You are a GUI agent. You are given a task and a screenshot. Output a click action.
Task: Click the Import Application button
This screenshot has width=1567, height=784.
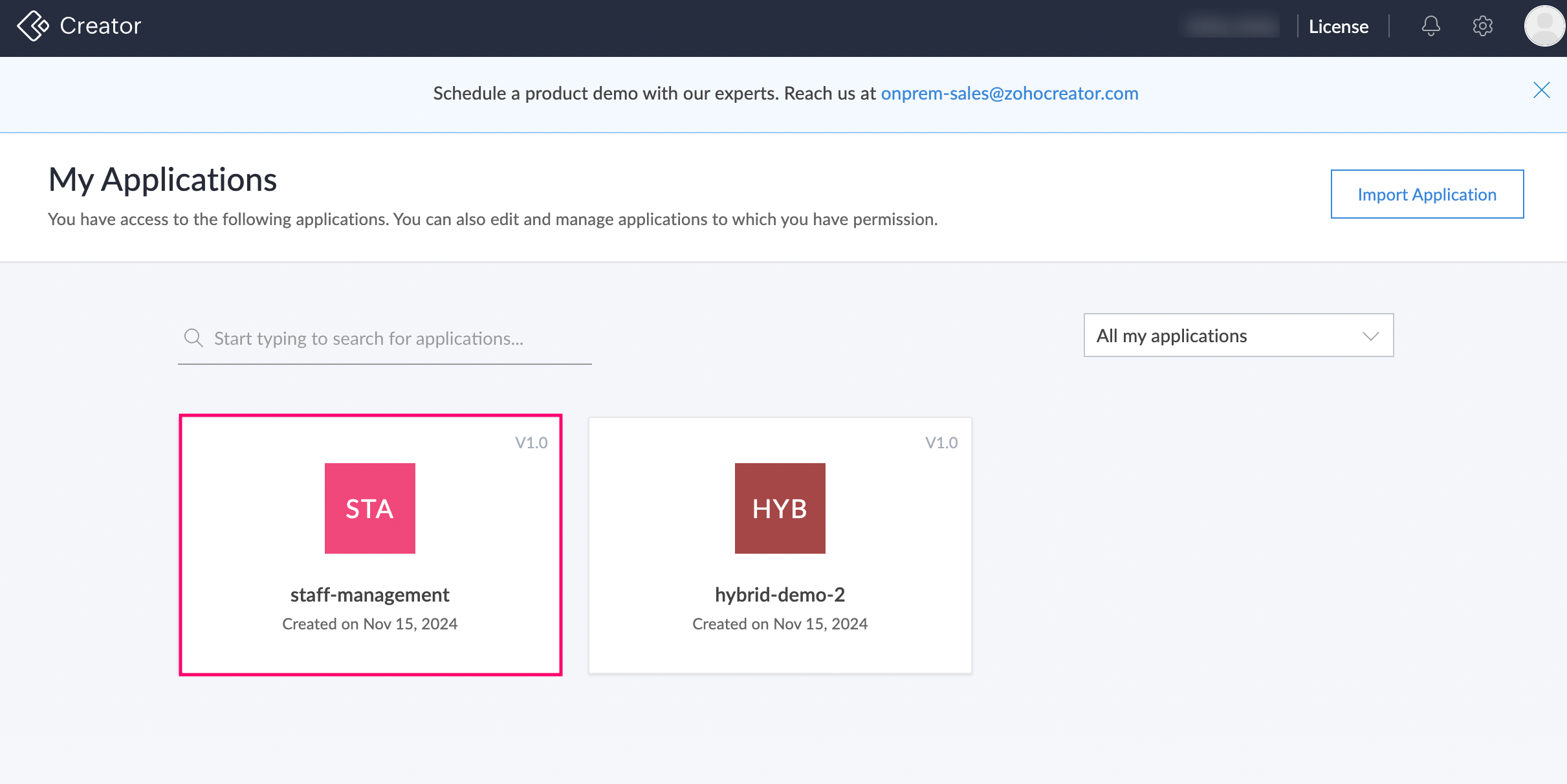[1427, 194]
